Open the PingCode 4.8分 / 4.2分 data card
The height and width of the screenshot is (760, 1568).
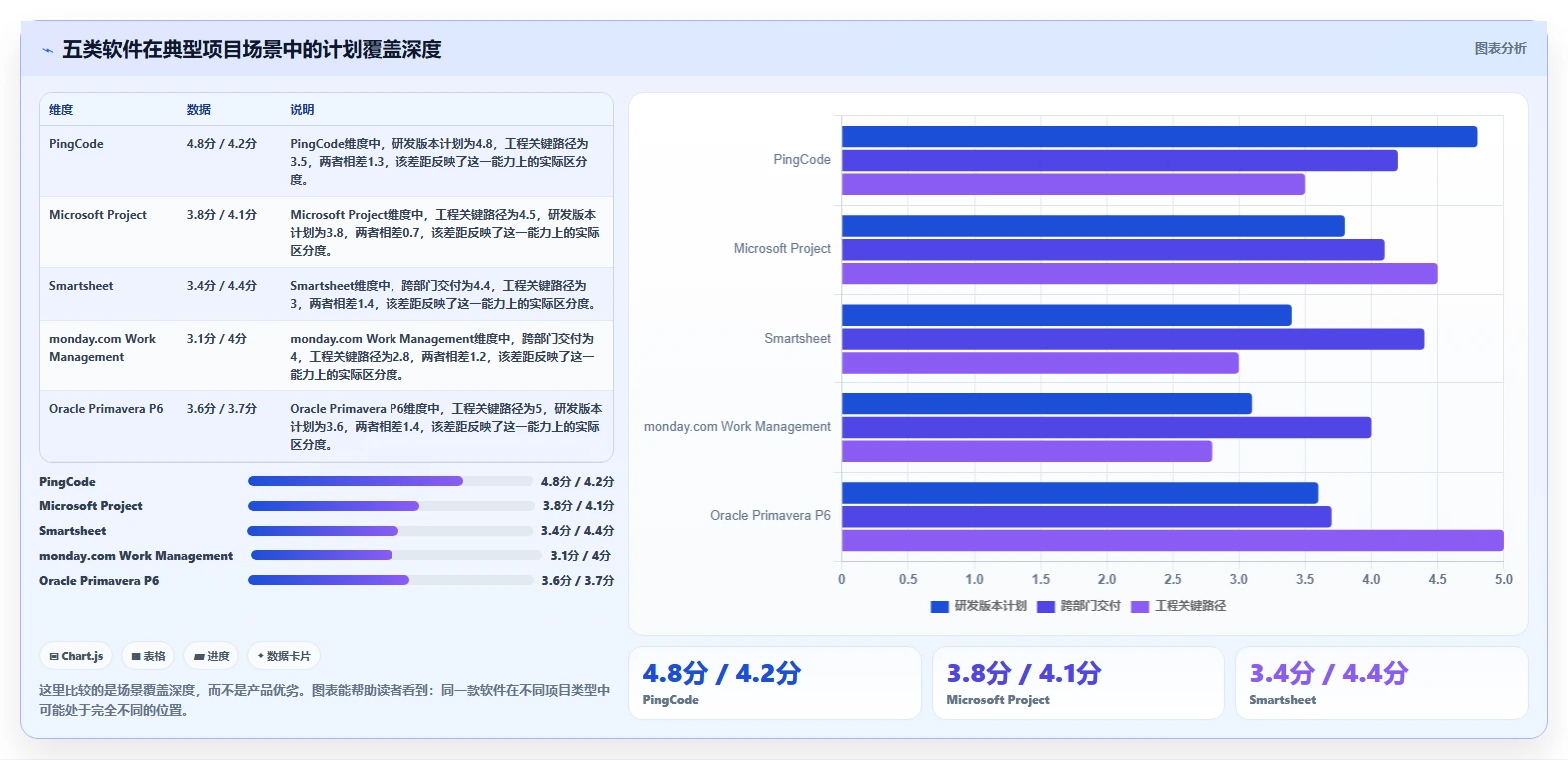coord(774,683)
